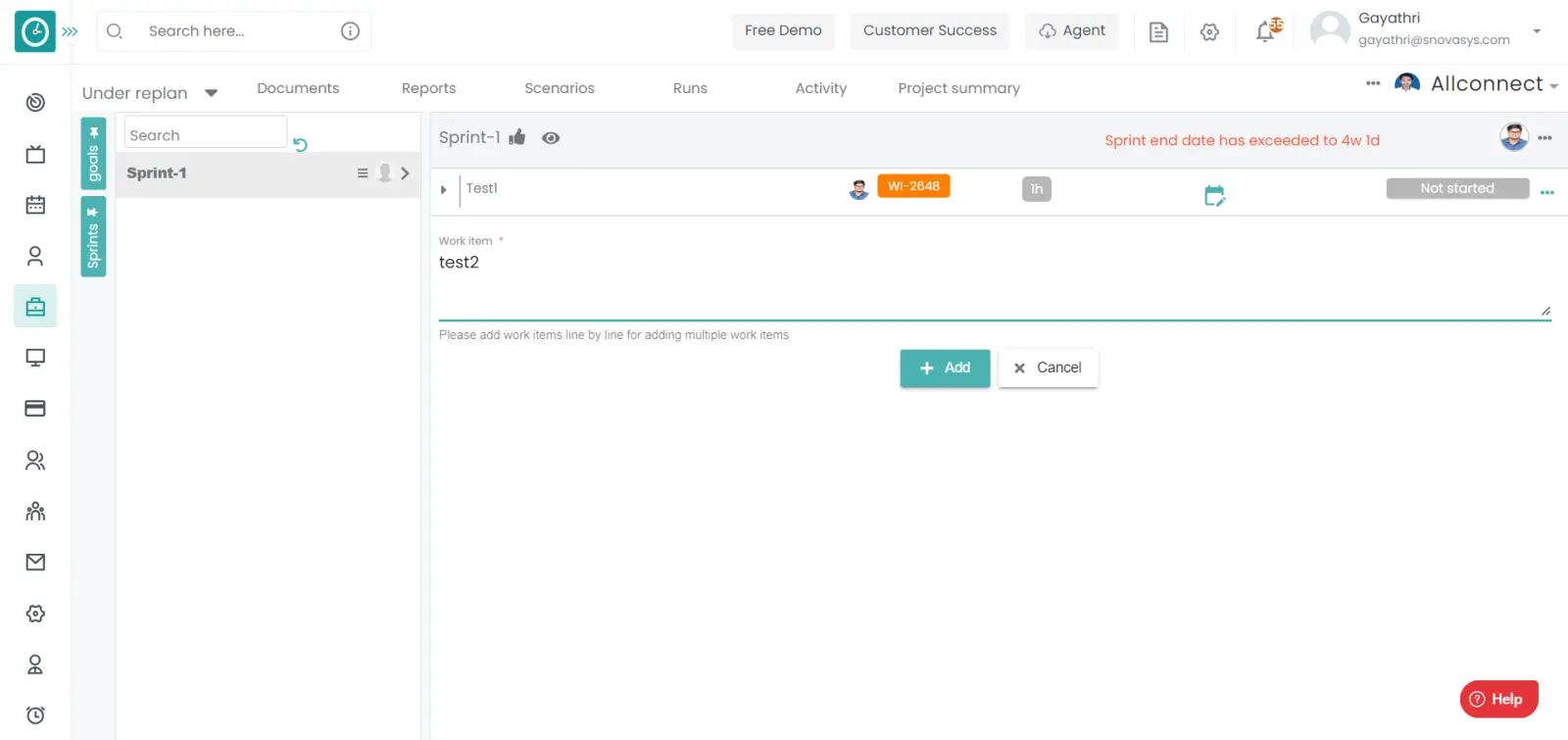1568x740 pixels.
Task: Open the mail icon in left sidebar
Action: 35,562
